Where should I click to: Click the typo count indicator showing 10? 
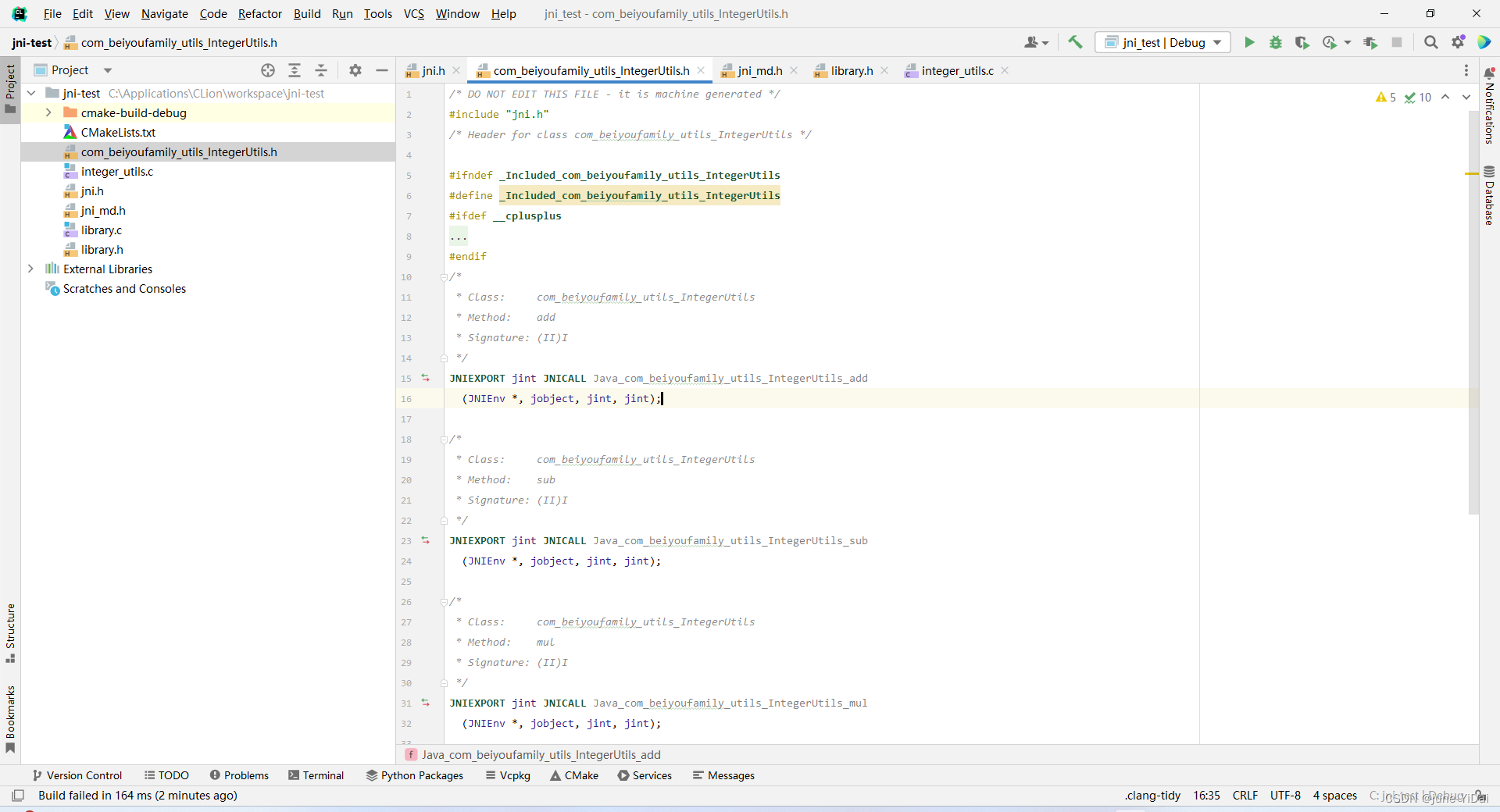pos(1418,97)
